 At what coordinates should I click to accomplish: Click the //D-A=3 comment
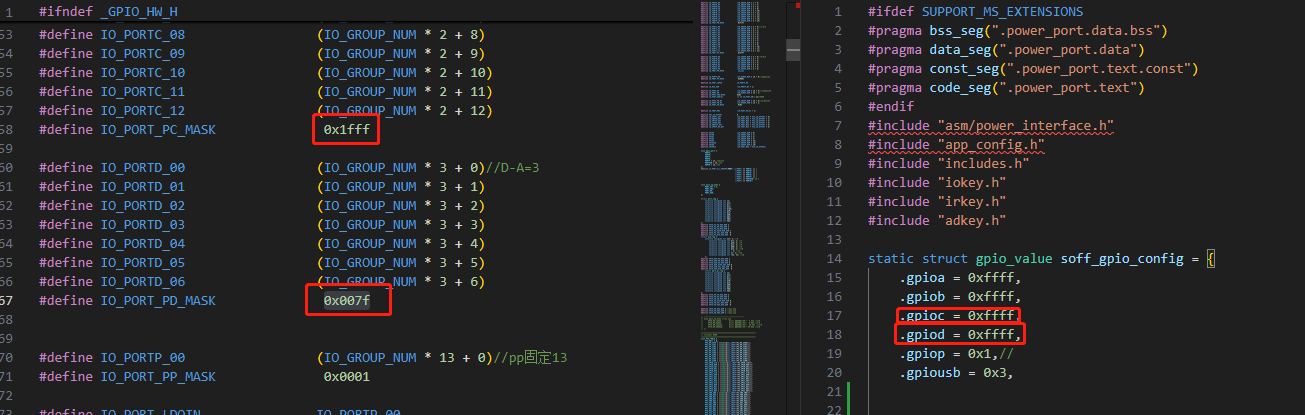pos(511,168)
